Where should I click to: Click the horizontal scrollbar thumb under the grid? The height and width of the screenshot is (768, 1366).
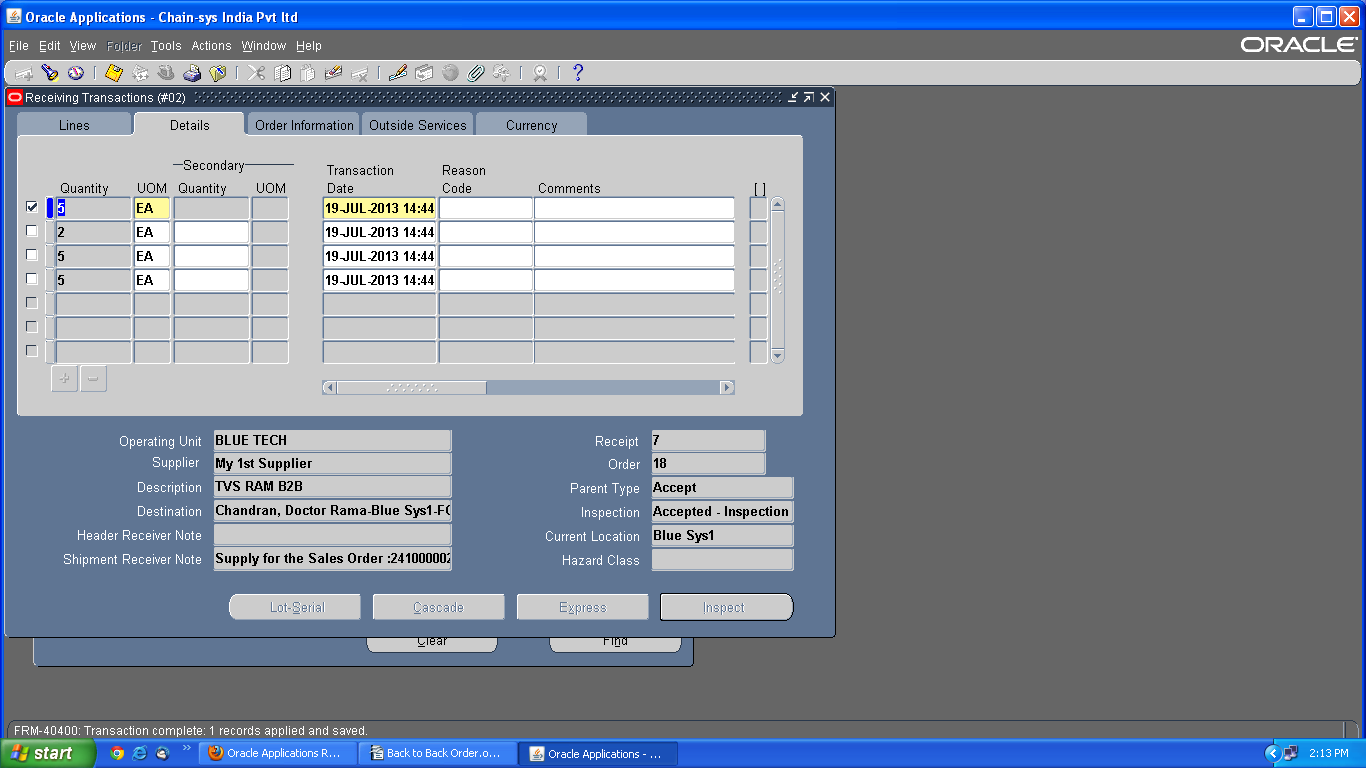point(411,387)
